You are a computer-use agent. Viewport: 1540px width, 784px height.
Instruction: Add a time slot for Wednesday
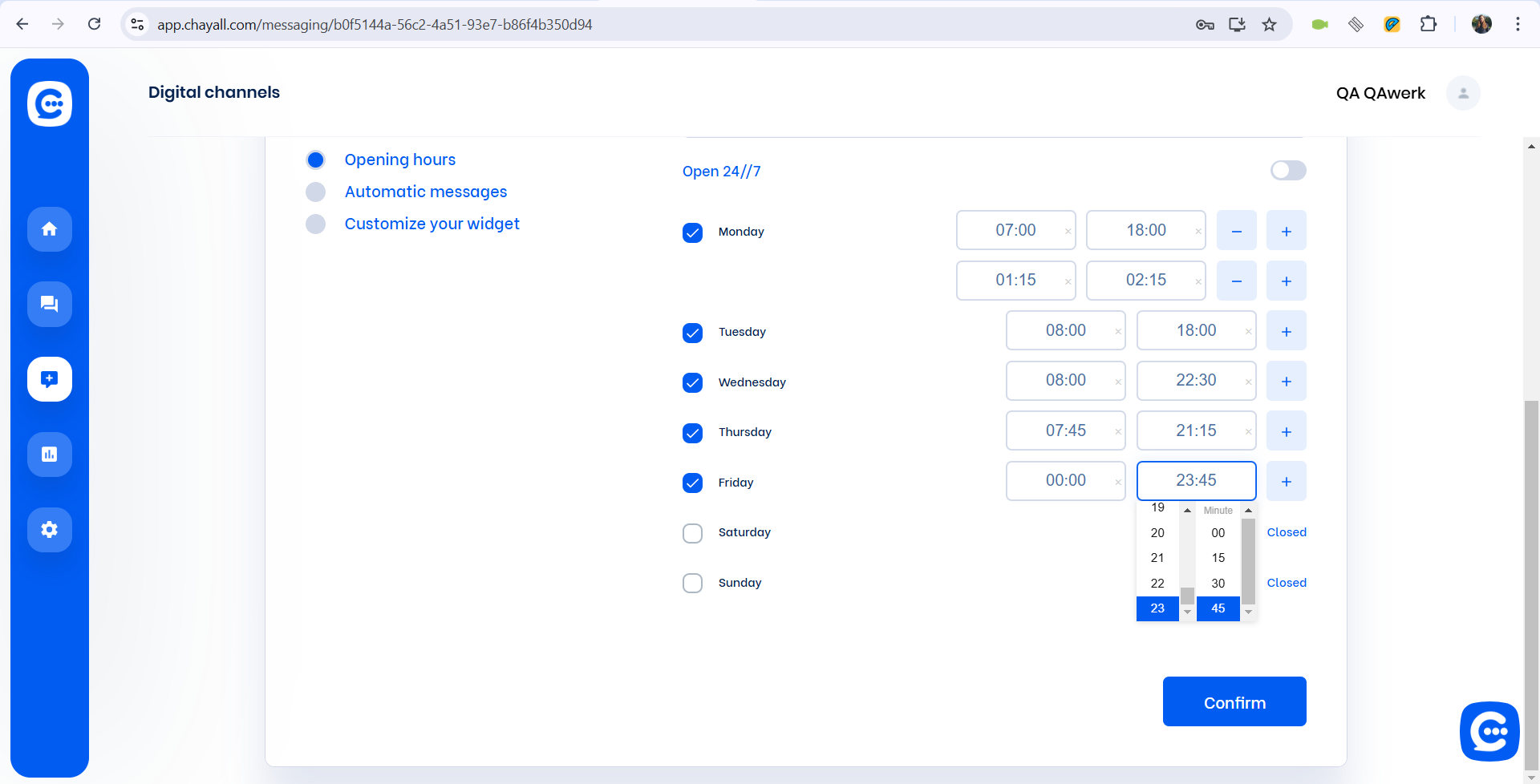point(1287,381)
